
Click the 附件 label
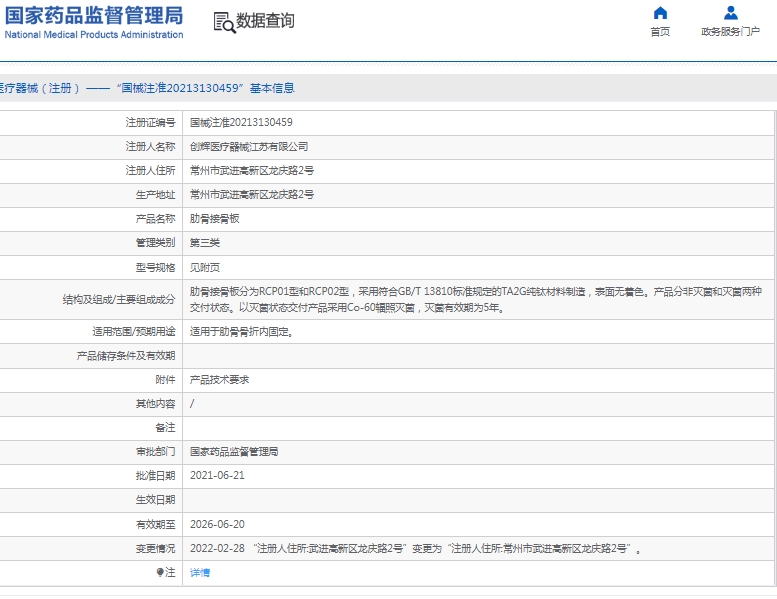165,380
